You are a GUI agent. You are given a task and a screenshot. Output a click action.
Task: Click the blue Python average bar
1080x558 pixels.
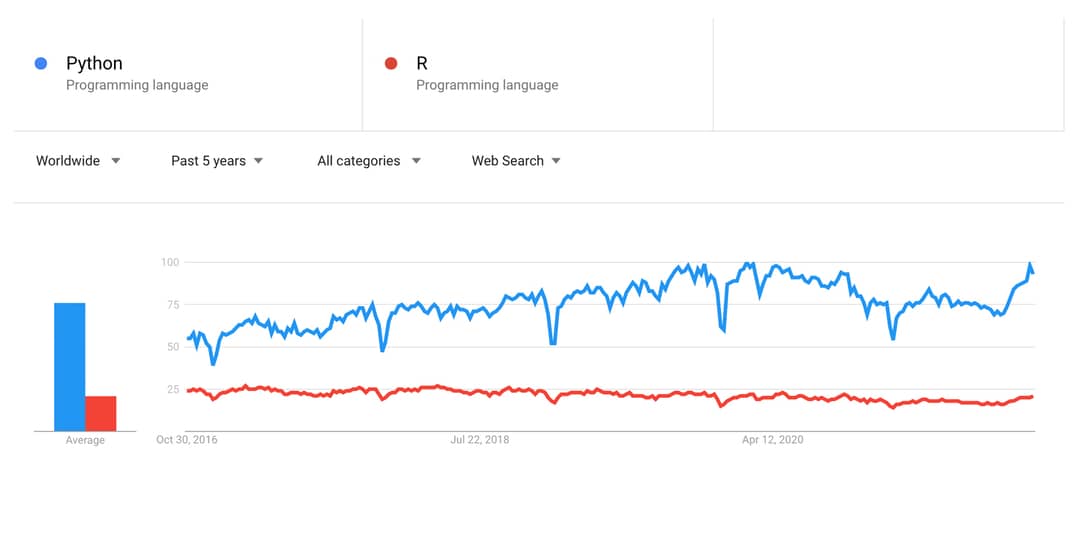click(70, 367)
